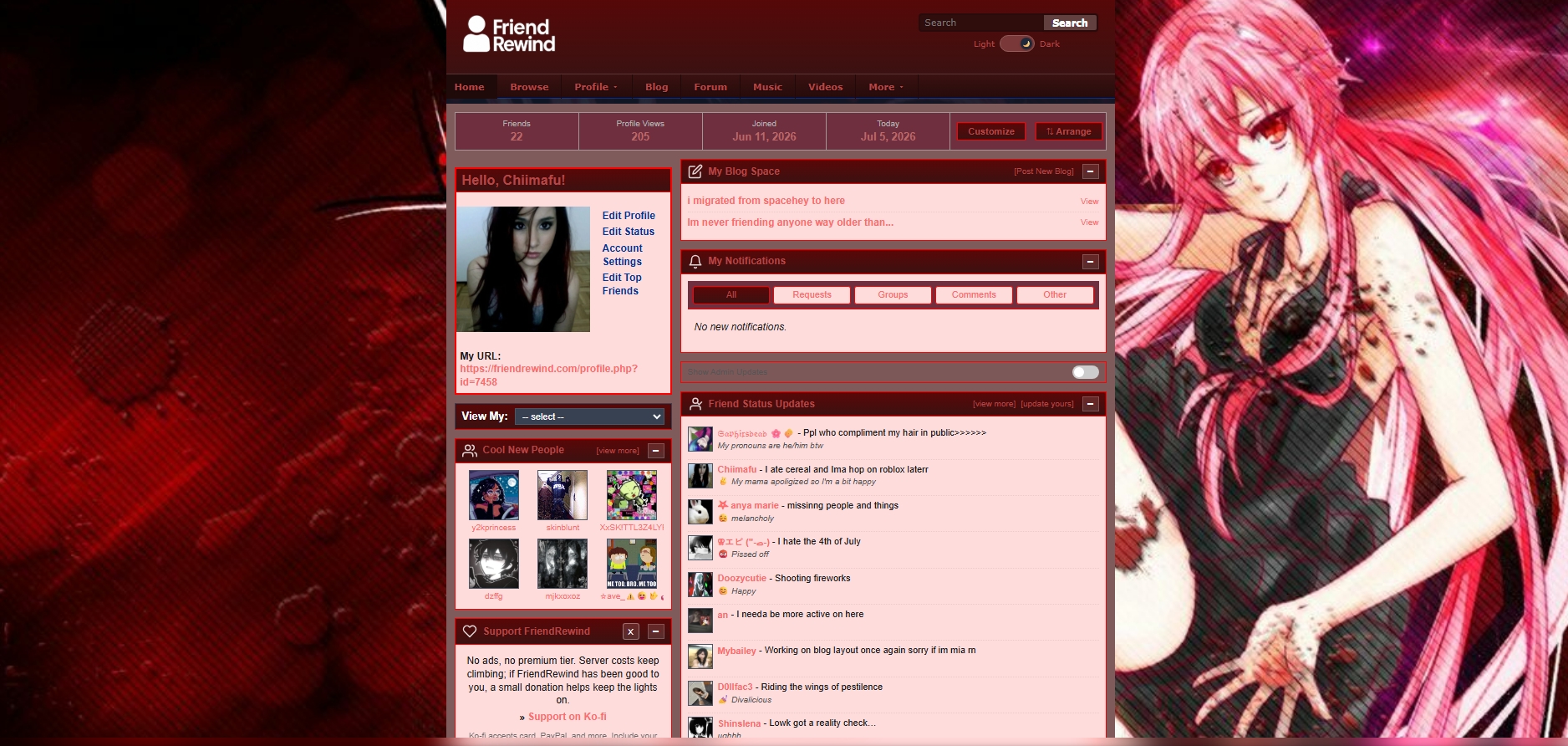Screen dimensions: 1568x746
Task: Click the FriendRewind logo
Action: pyautogui.click(x=509, y=34)
